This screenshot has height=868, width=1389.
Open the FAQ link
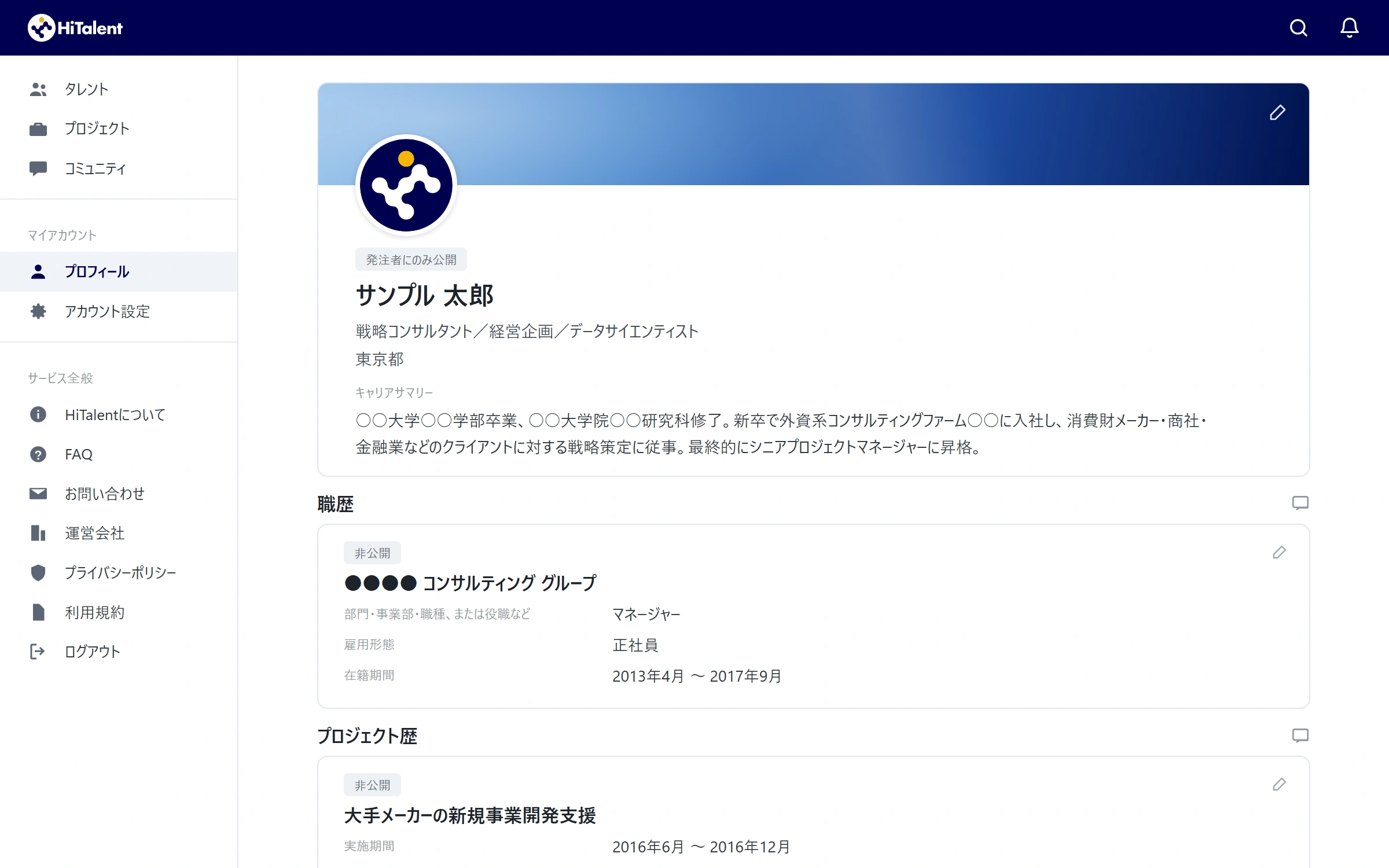point(119,454)
